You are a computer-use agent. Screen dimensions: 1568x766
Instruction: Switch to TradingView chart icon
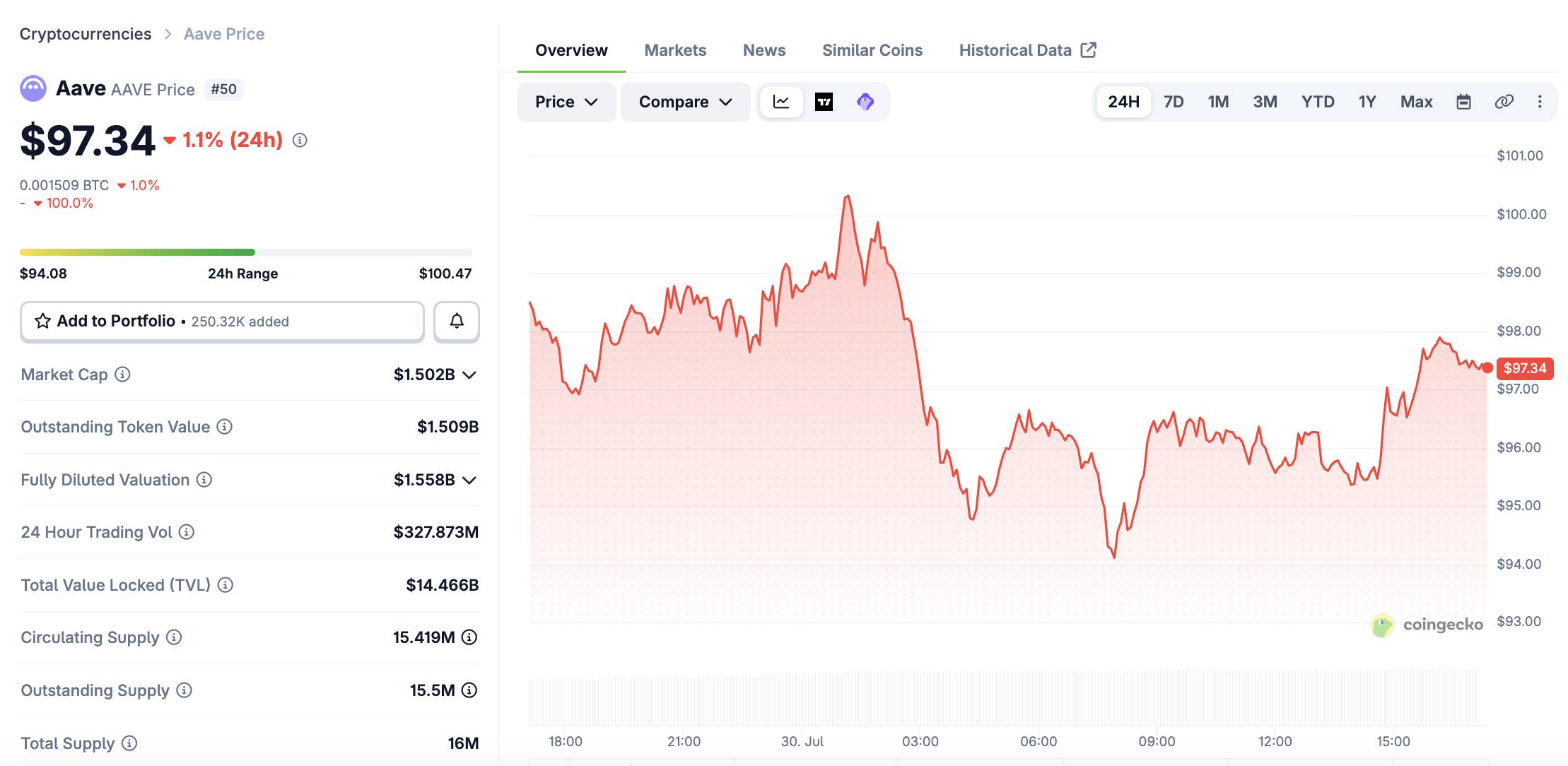[824, 102]
